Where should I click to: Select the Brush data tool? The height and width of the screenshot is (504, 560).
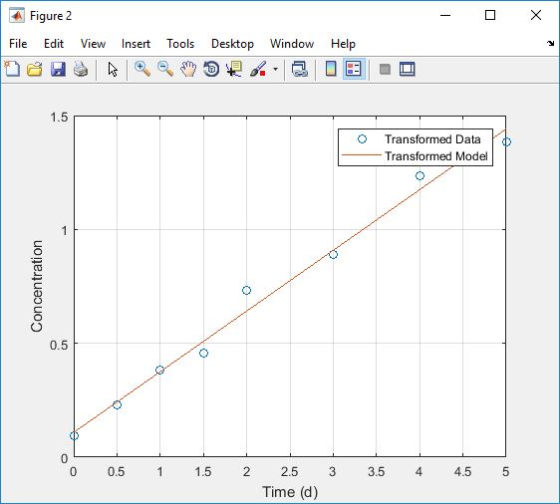coord(258,69)
